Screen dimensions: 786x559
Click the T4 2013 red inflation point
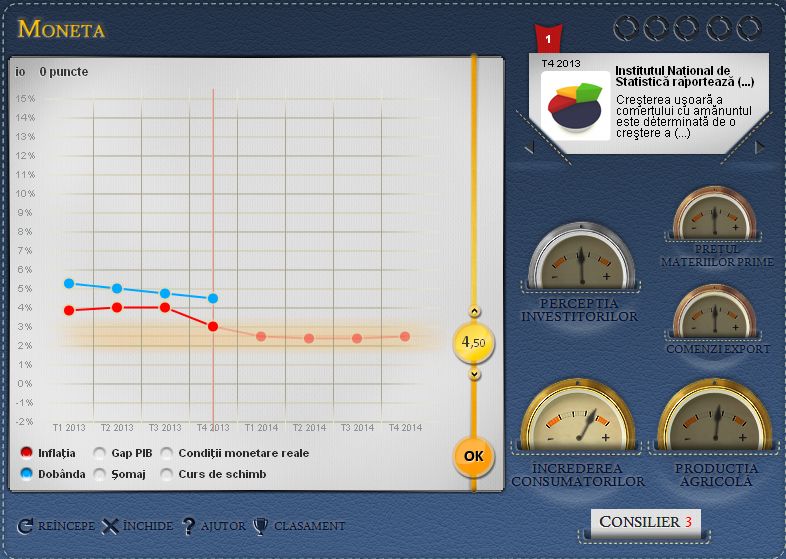click(x=213, y=326)
